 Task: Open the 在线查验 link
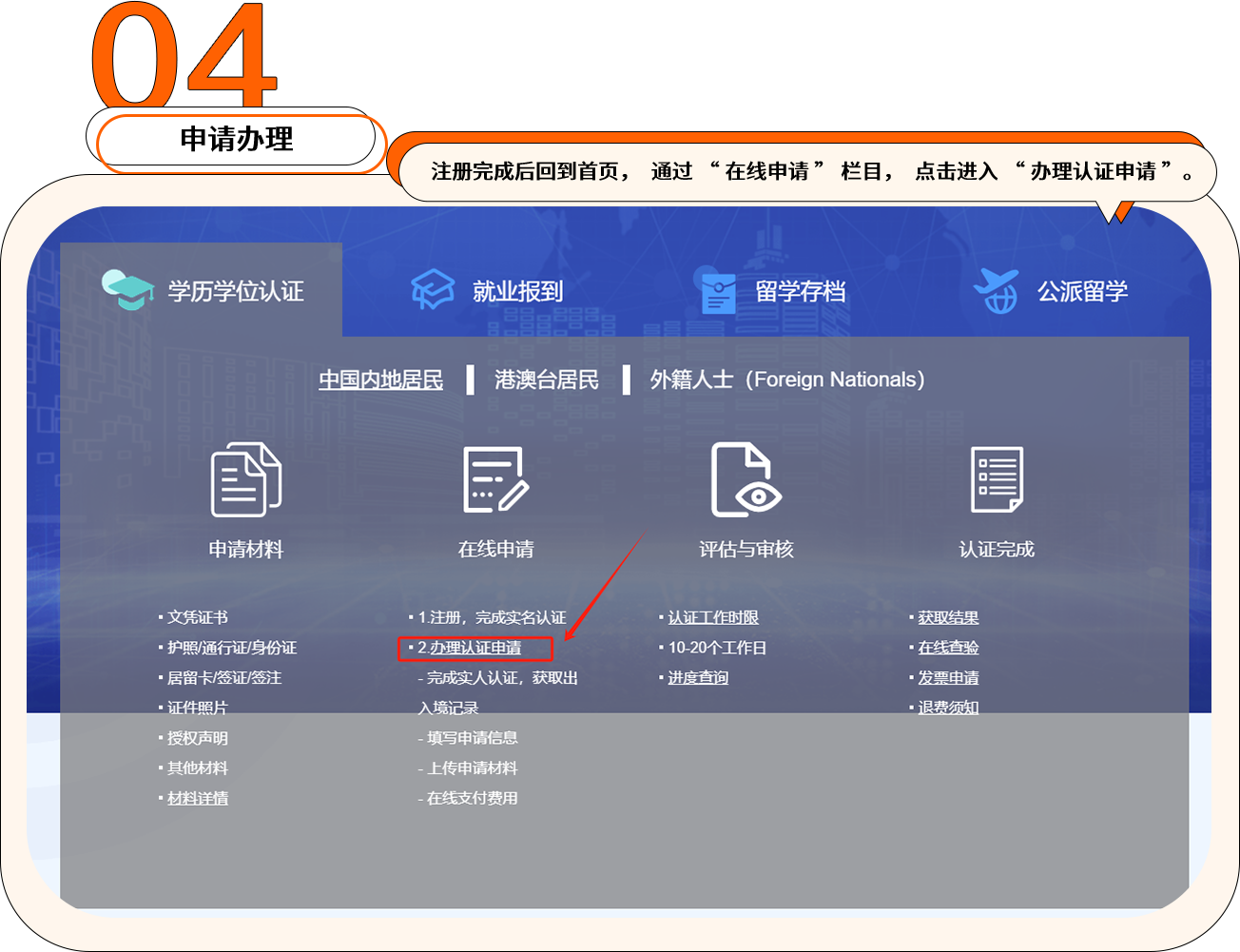pyautogui.click(x=948, y=648)
